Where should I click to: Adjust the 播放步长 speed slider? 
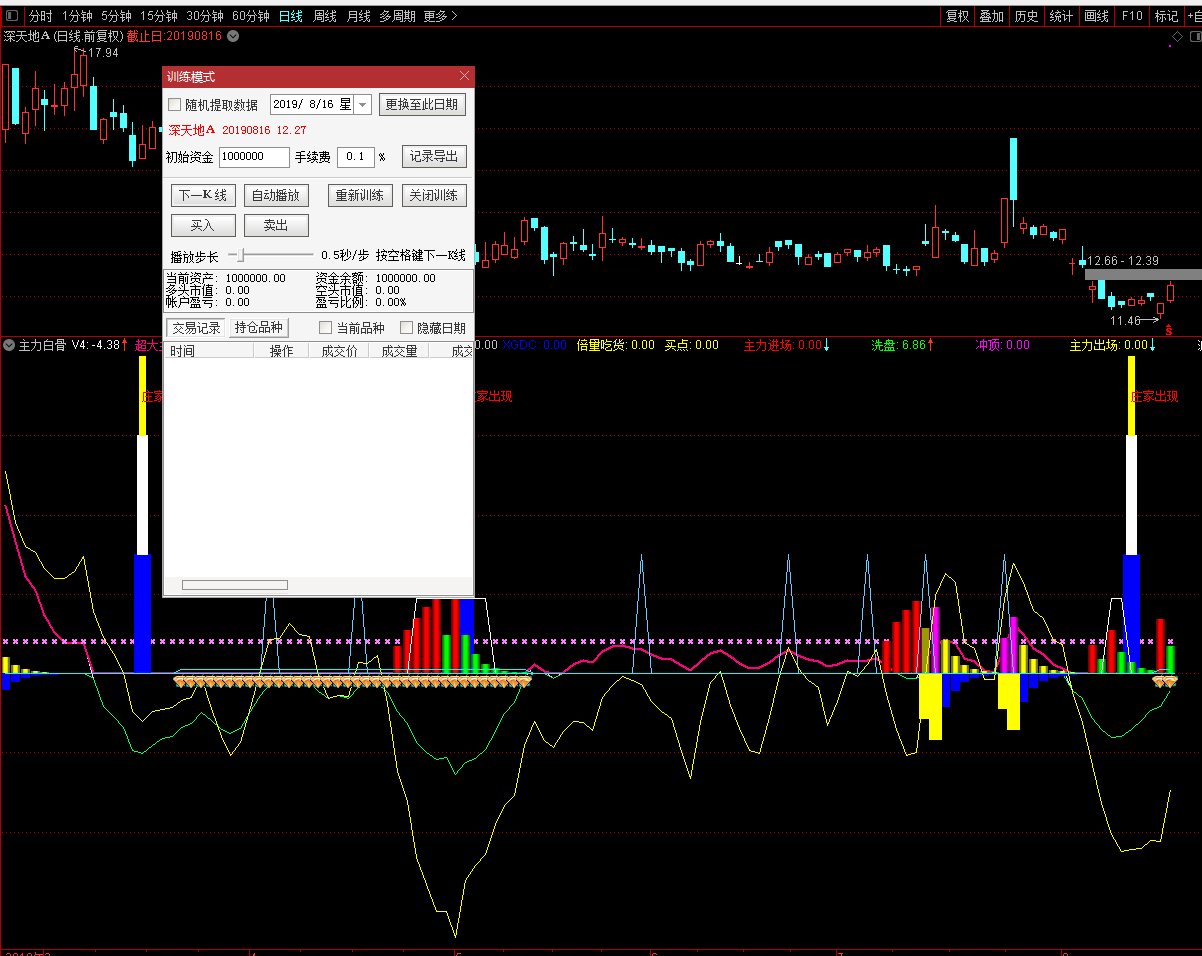pyautogui.click(x=239, y=256)
